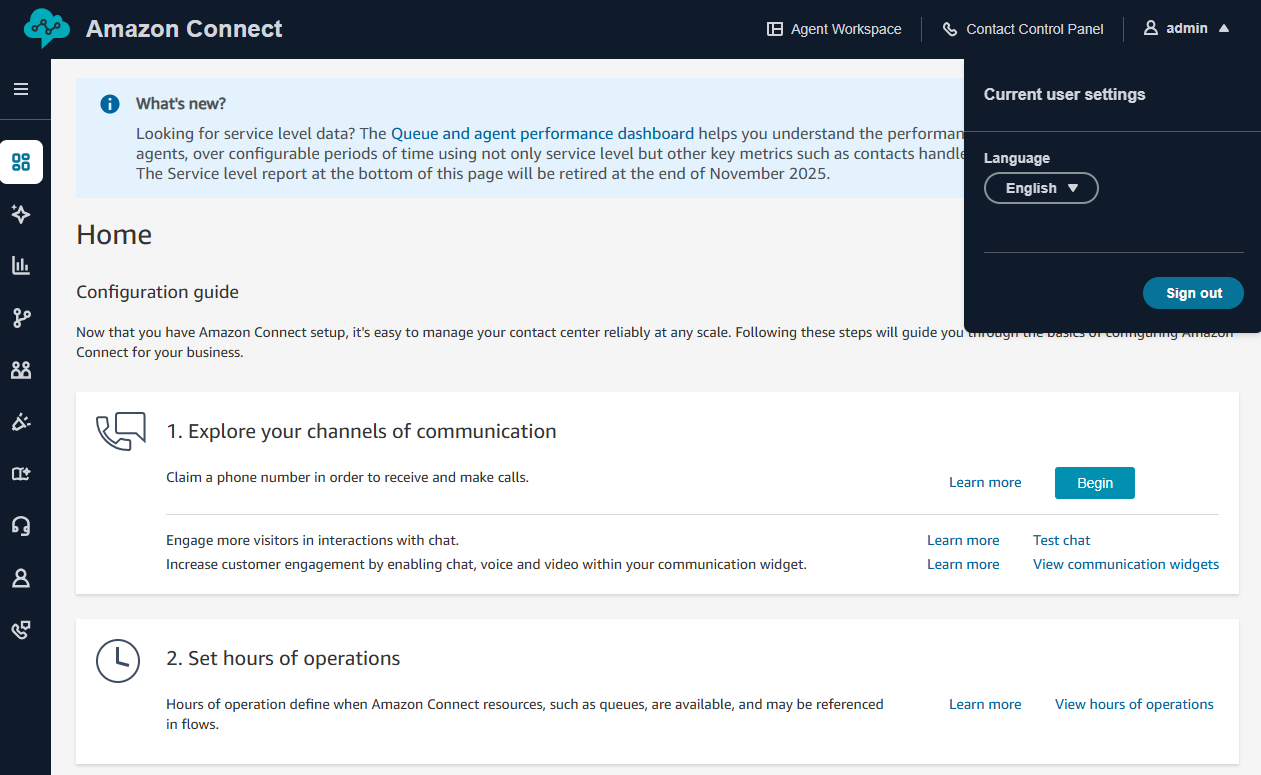The height and width of the screenshot is (775, 1261).
Task: Click the Sign out button
Action: pyautogui.click(x=1193, y=293)
